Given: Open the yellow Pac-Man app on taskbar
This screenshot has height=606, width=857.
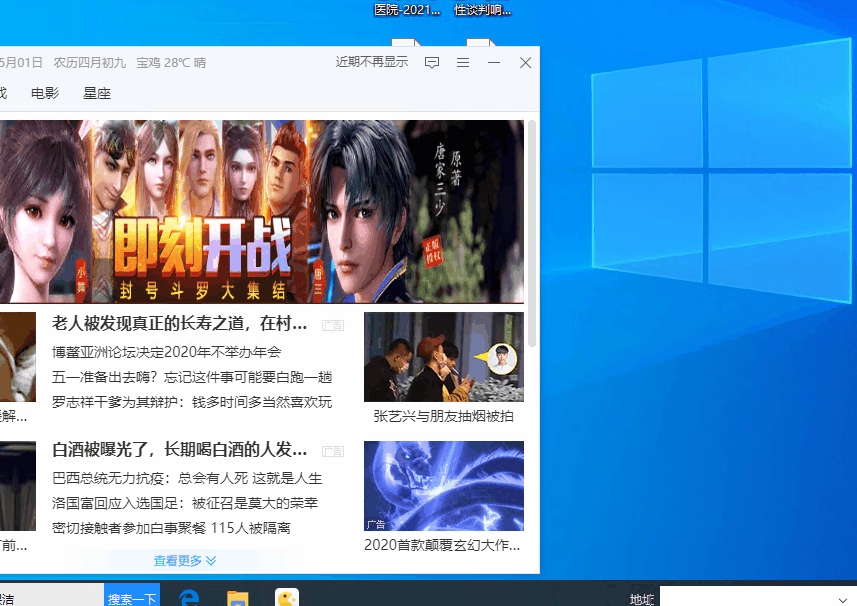Looking at the screenshot, I should (x=287, y=598).
